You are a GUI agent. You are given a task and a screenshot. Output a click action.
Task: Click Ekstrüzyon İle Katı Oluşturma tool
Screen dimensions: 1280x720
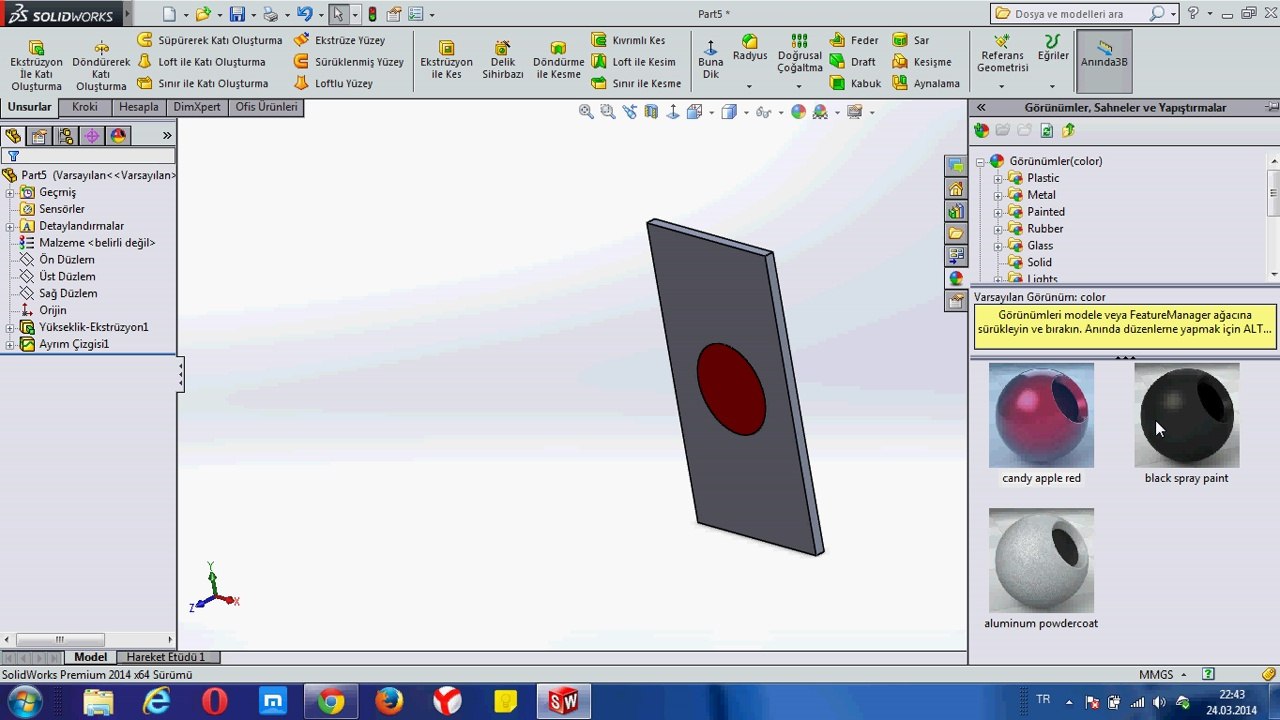[x=36, y=66]
